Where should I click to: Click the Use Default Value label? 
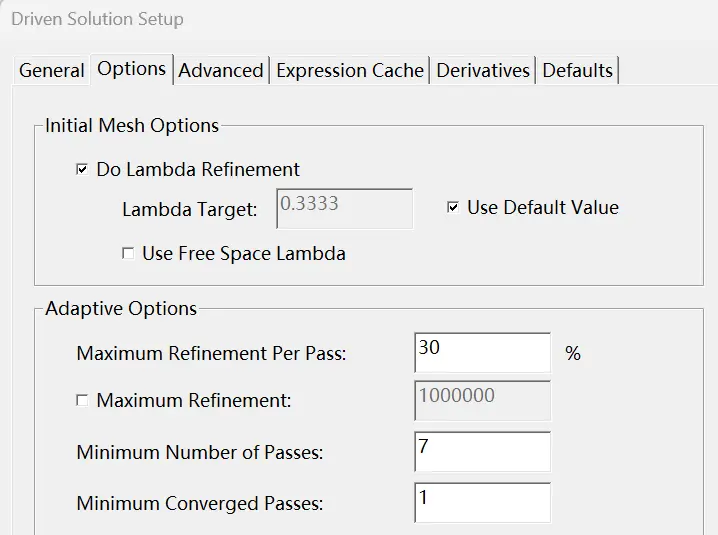pos(543,207)
